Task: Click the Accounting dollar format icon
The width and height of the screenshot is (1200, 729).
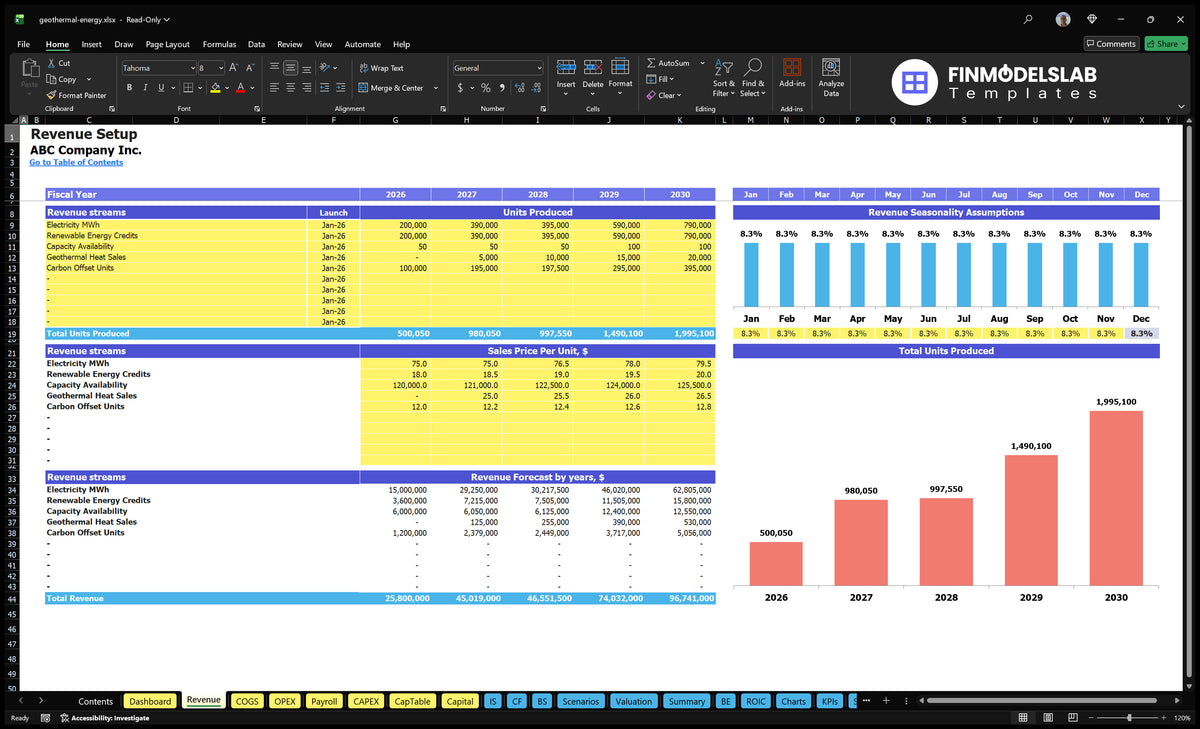Action: point(460,88)
